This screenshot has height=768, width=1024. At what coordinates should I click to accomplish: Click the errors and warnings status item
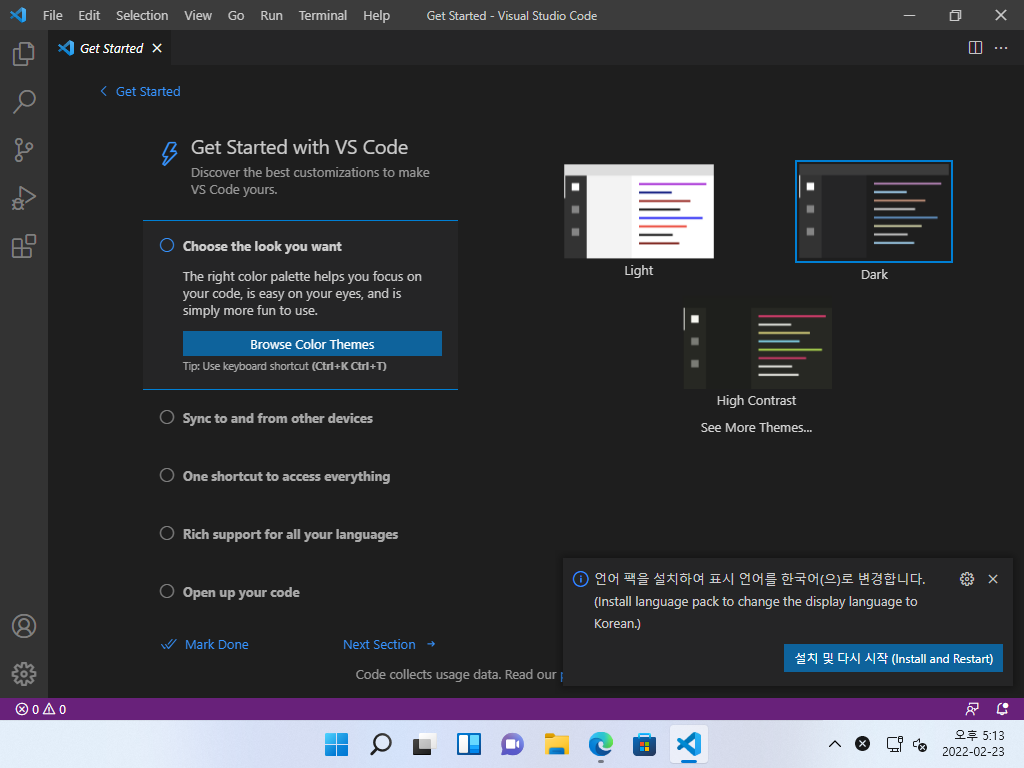click(x=40, y=709)
